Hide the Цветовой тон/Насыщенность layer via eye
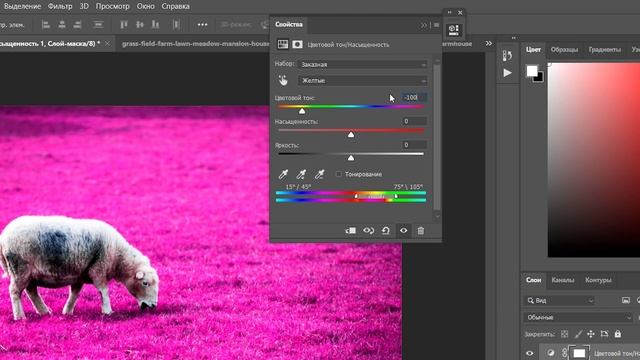Viewport: 640px width, 360px height. tap(530, 353)
